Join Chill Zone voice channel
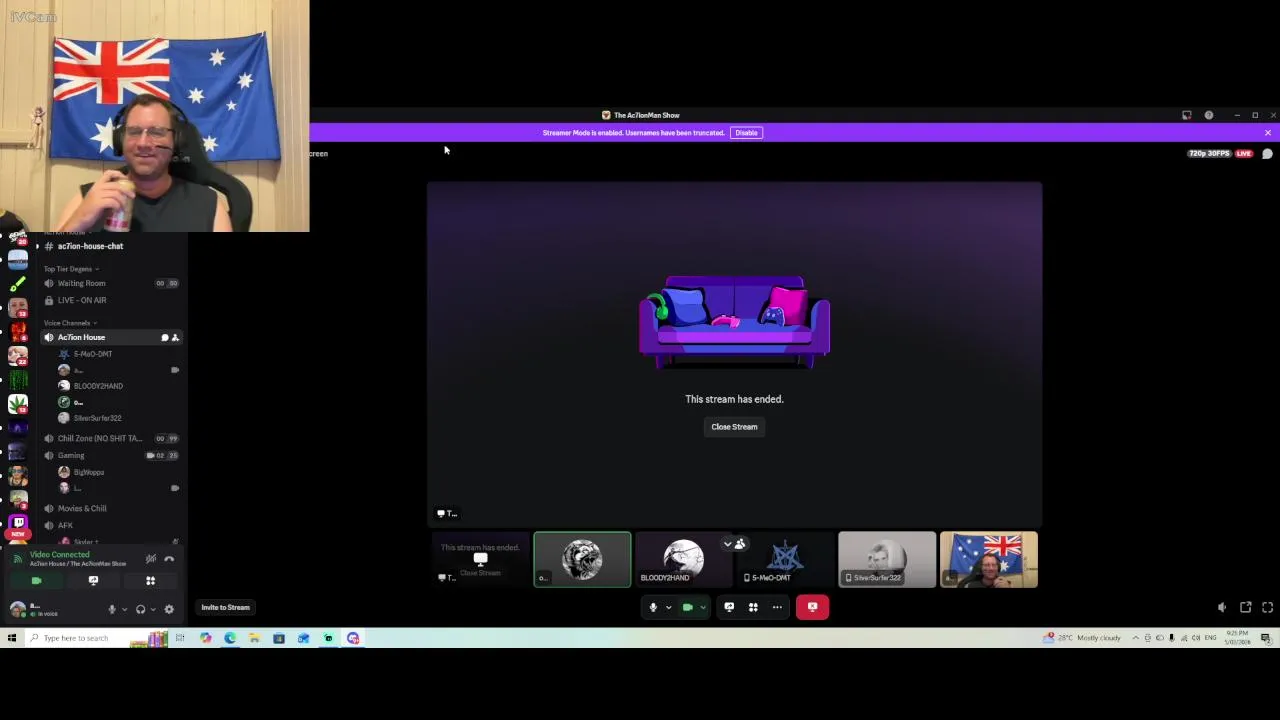Image resolution: width=1280 pixels, height=720 pixels. 100,439
